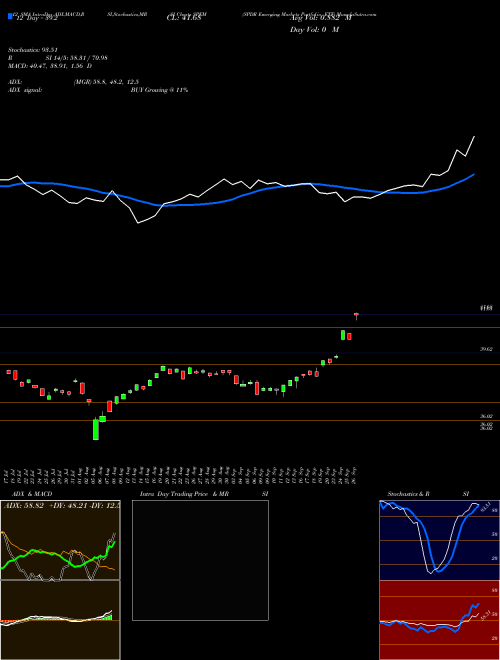The image size is (500, 660).
Task: Select the '12 Day = 39.2' label
Action: 36,19
